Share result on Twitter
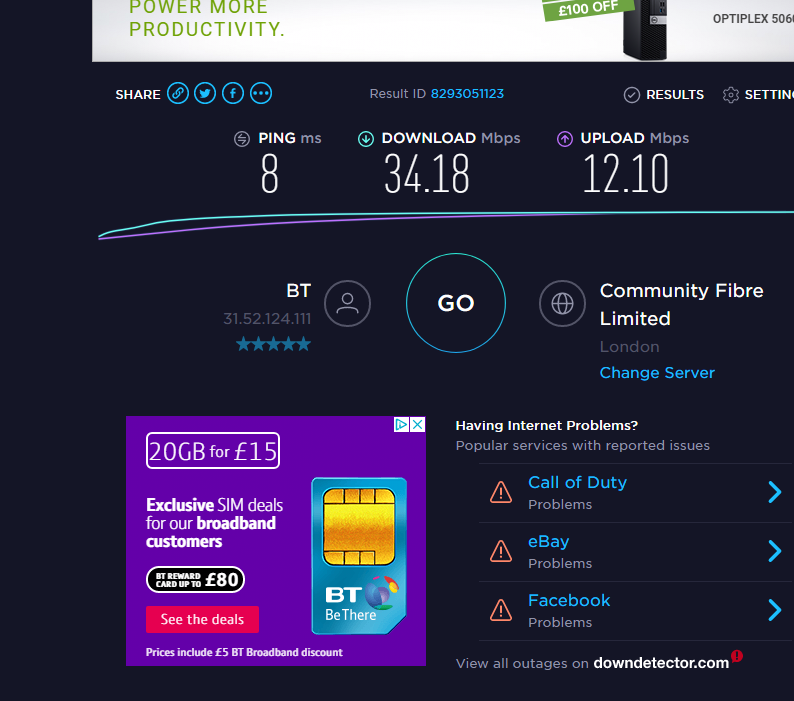The height and width of the screenshot is (701, 794). (205, 94)
